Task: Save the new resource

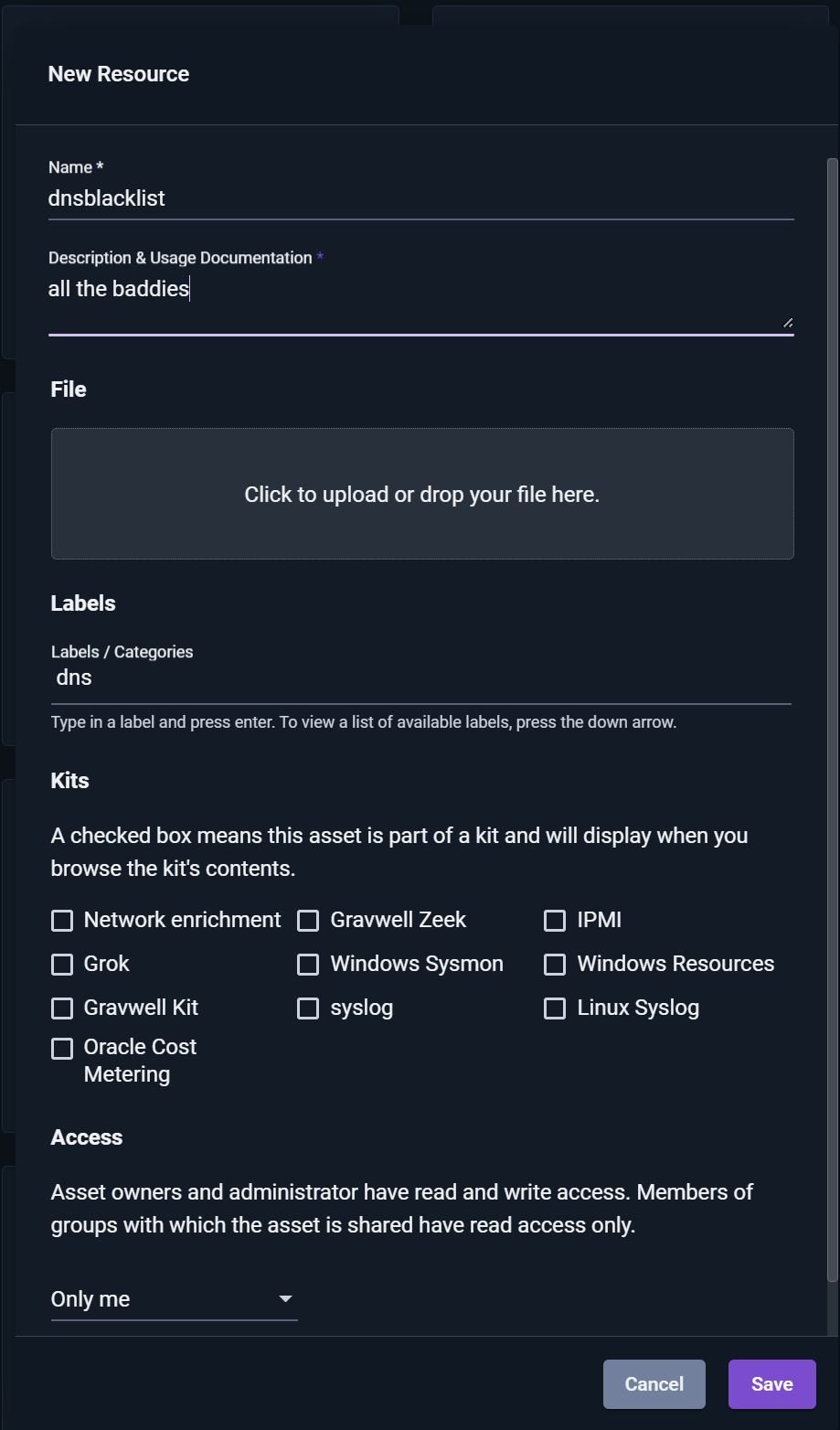Action: 771,1384
